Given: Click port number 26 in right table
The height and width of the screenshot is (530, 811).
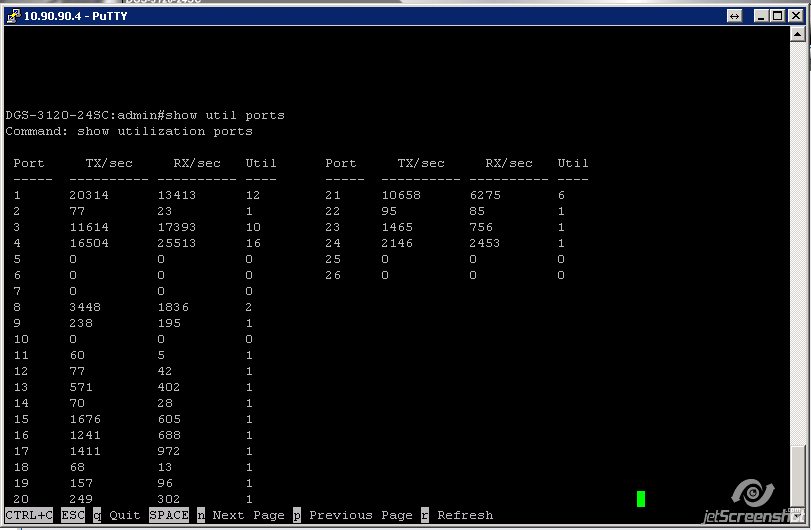Looking at the screenshot, I should point(333,276).
